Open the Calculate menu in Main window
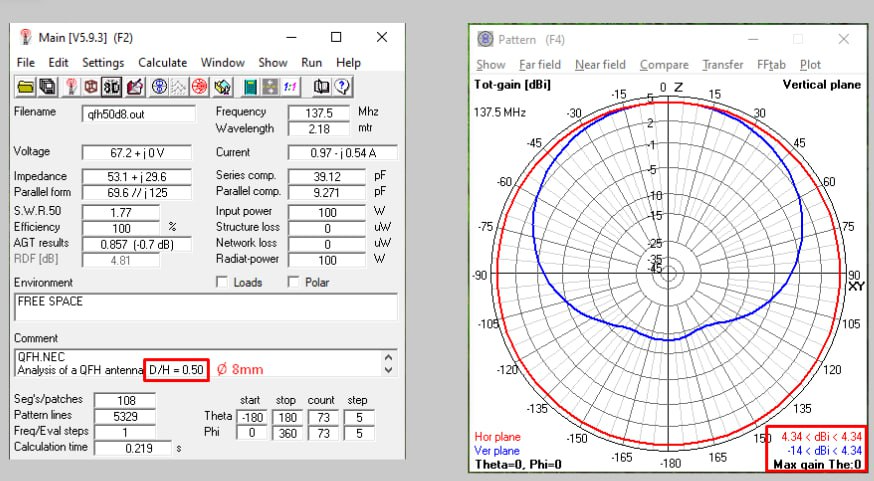Image resolution: width=874 pixels, height=481 pixels. pos(162,62)
